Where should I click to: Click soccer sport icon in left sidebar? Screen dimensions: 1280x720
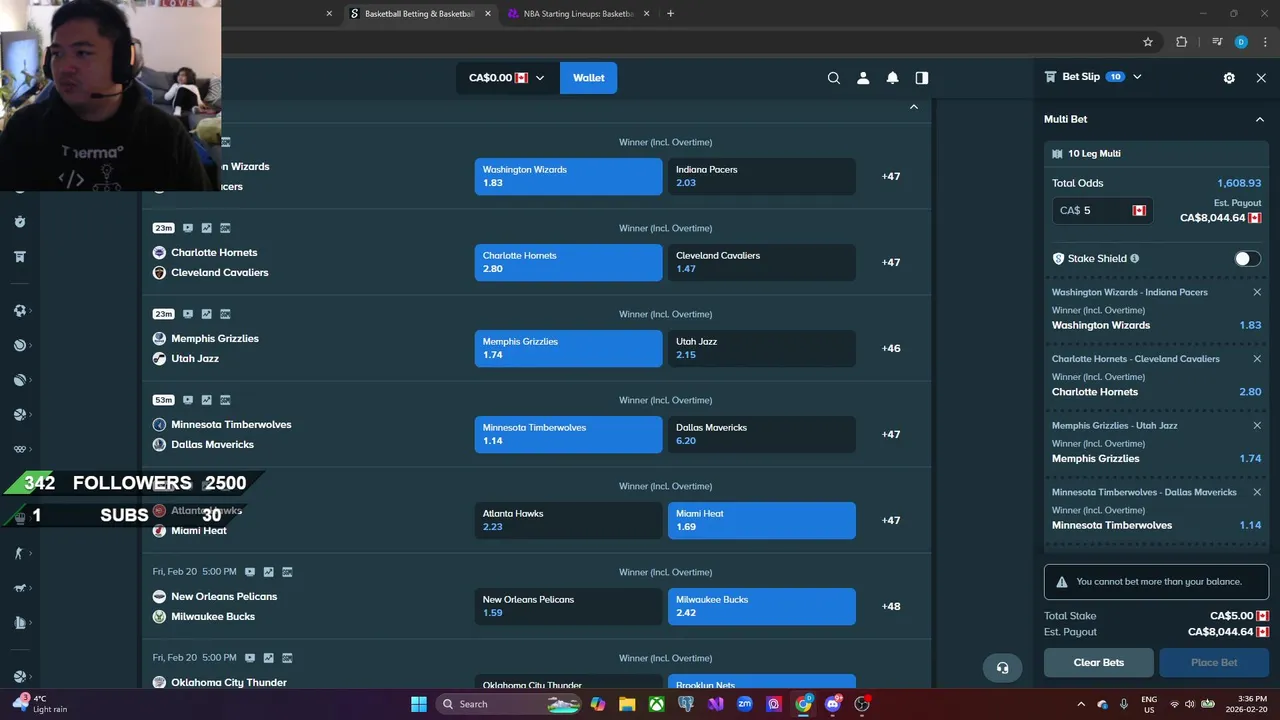pos(19,311)
